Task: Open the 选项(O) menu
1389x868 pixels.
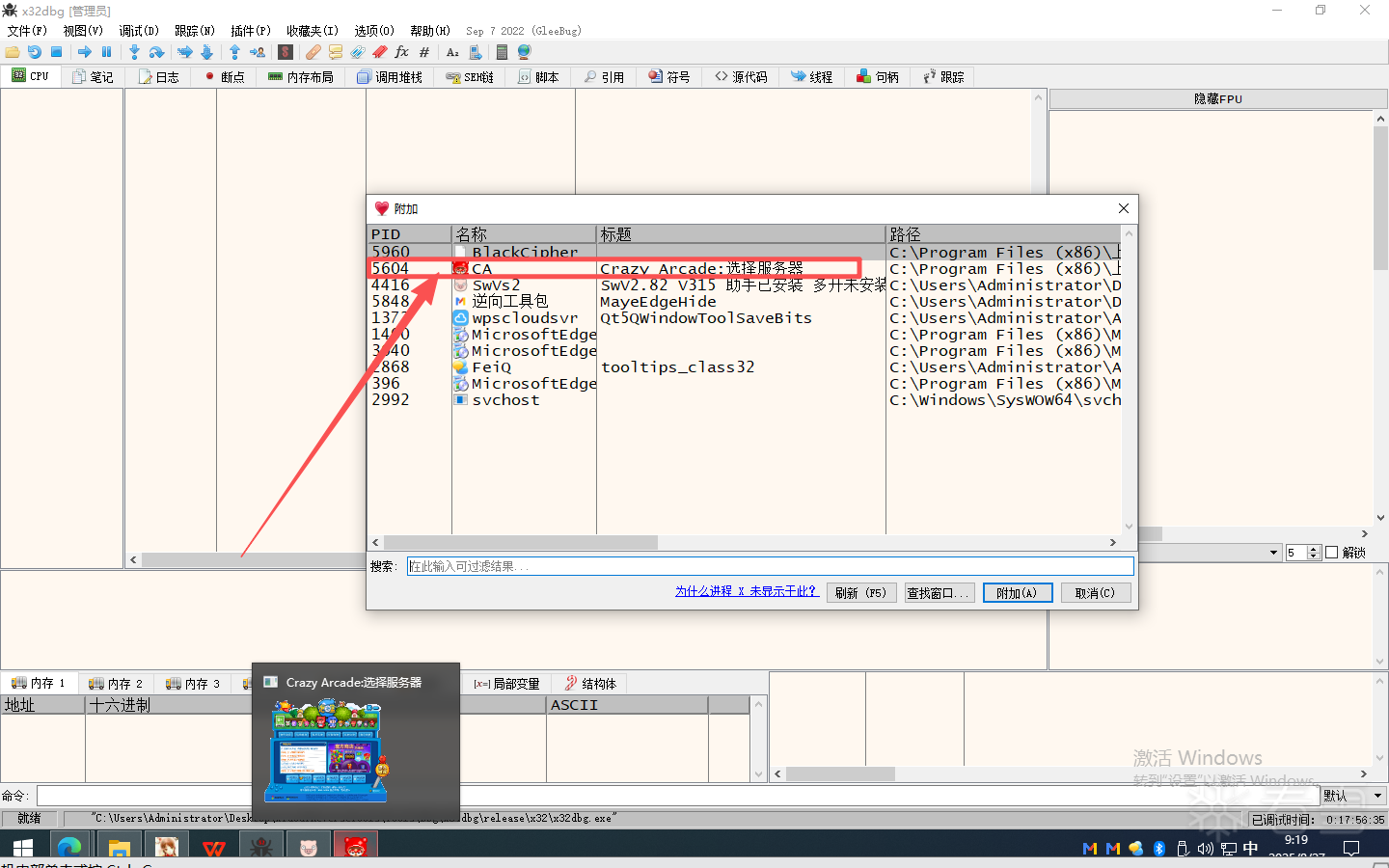Action: 374,31
